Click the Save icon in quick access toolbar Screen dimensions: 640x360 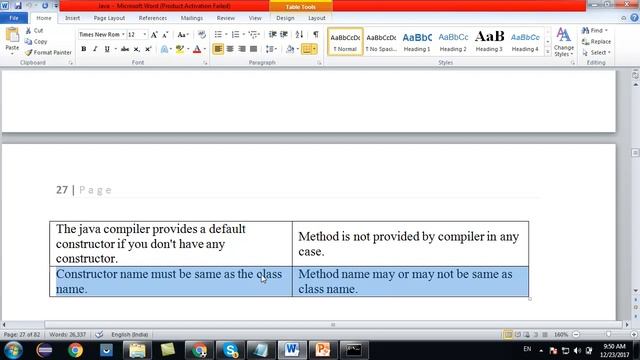18,6
